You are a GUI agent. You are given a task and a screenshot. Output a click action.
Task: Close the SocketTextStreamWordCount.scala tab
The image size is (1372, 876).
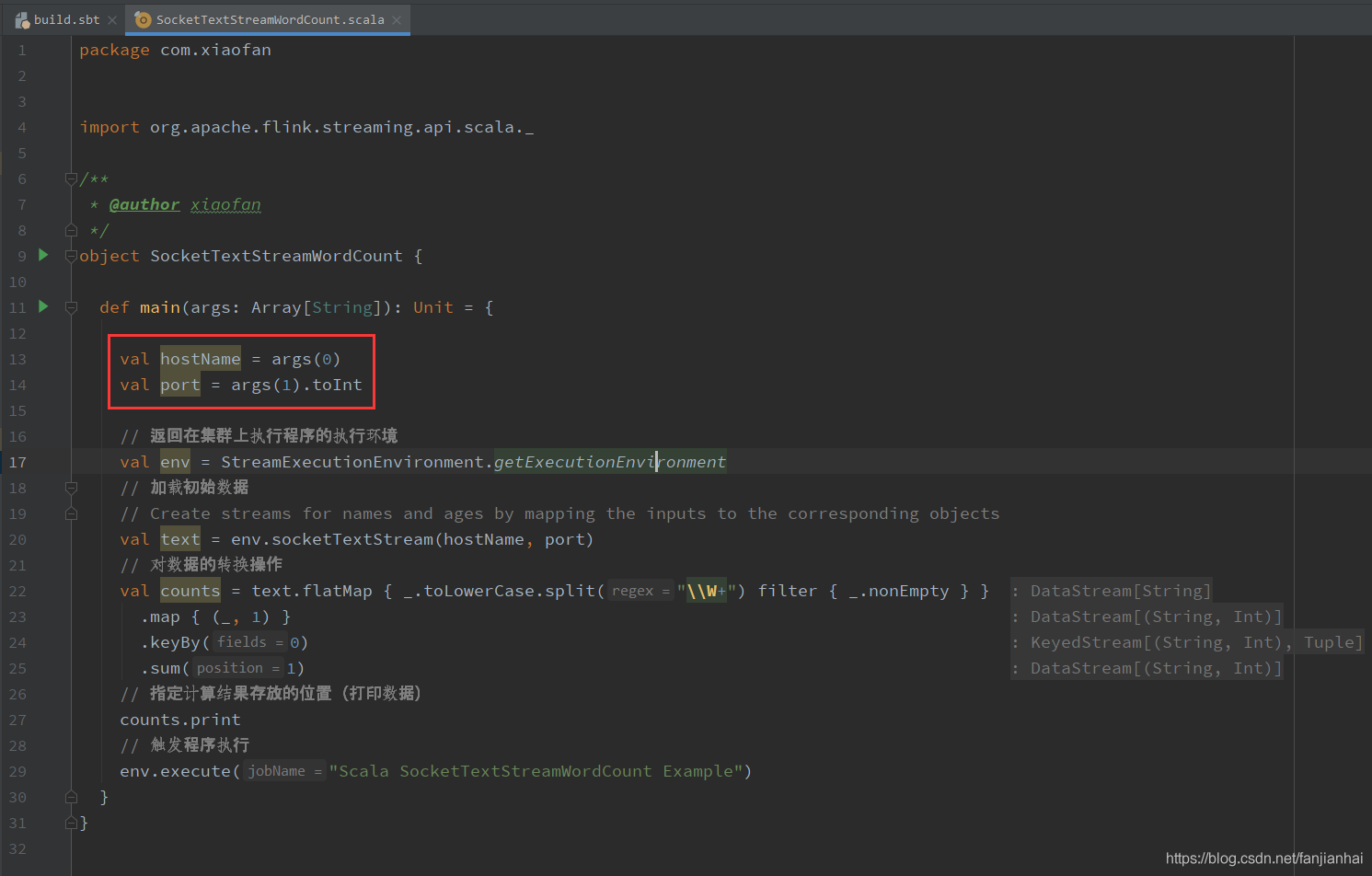(397, 20)
